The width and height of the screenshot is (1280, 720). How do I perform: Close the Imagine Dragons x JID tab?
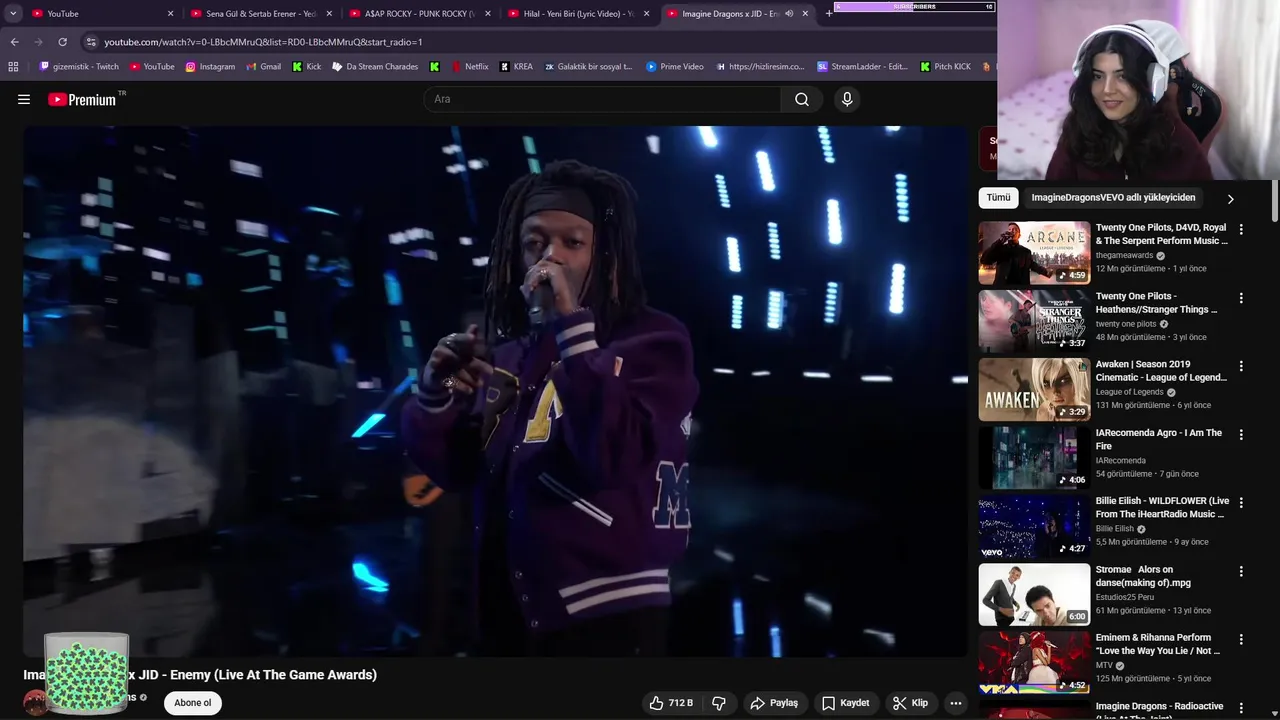pyautogui.click(x=805, y=13)
